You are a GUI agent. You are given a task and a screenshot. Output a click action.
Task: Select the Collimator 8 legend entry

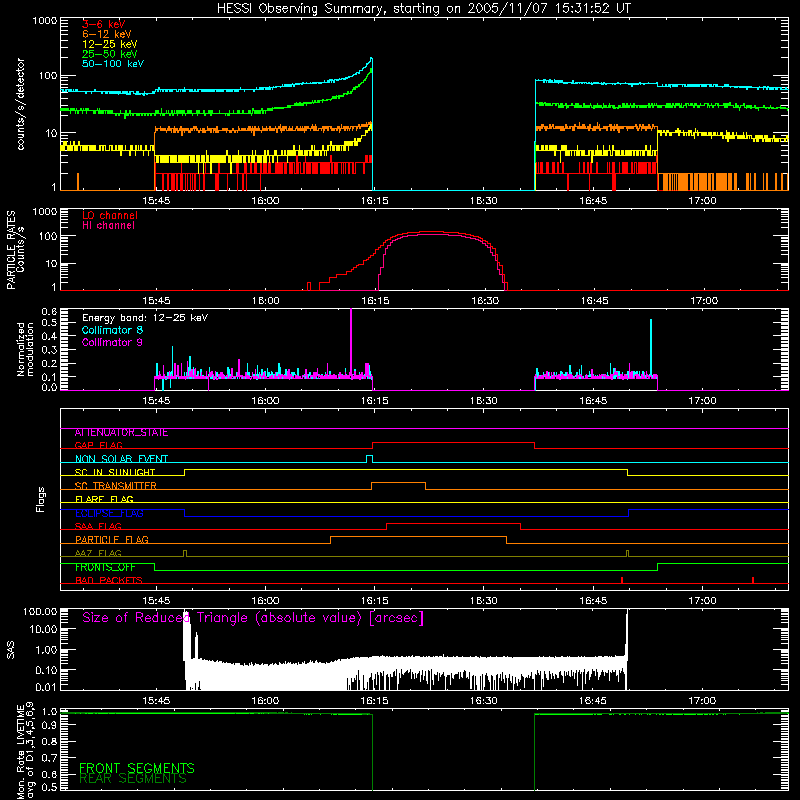click(112, 330)
